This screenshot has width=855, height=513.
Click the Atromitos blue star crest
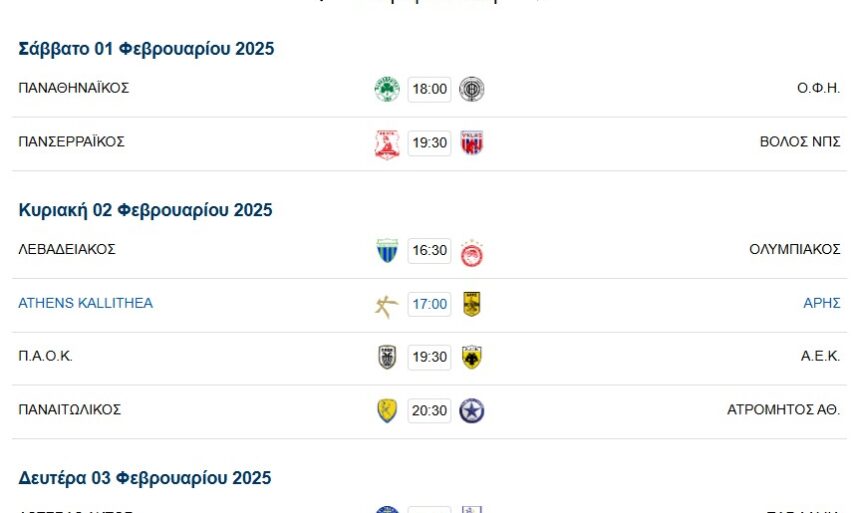tap(471, 411)
